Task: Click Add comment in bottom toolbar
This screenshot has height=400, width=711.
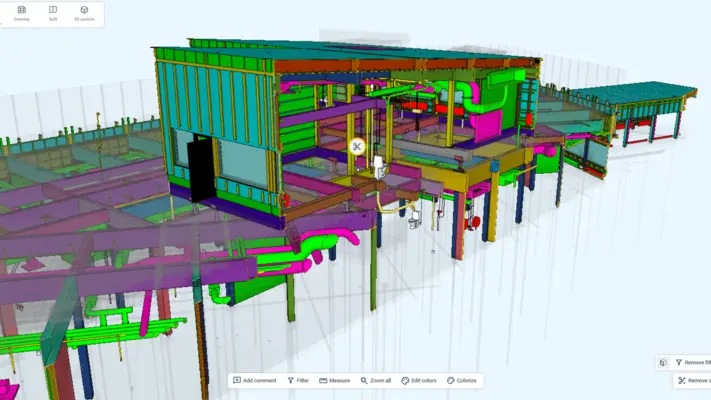Action: (254, 380)
